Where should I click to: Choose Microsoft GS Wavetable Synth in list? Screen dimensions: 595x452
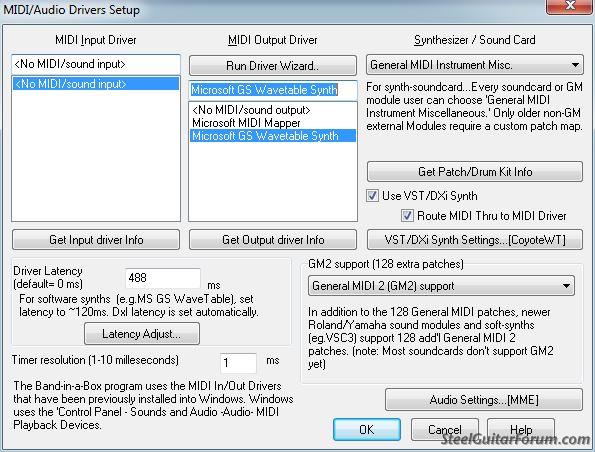[272, 136]
